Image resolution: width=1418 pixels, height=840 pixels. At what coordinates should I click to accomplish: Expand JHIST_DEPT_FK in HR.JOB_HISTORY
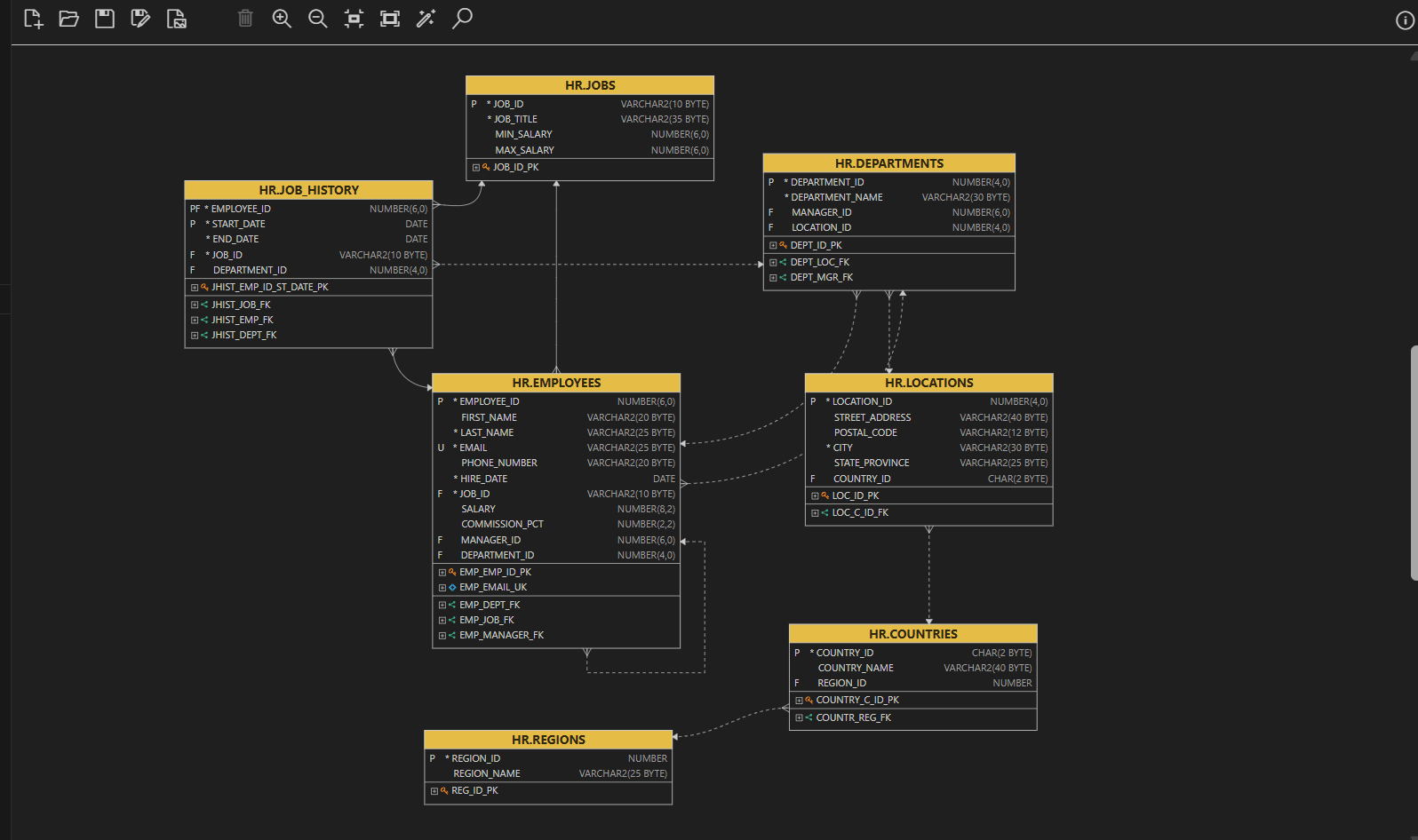click(x=195, y=336)
